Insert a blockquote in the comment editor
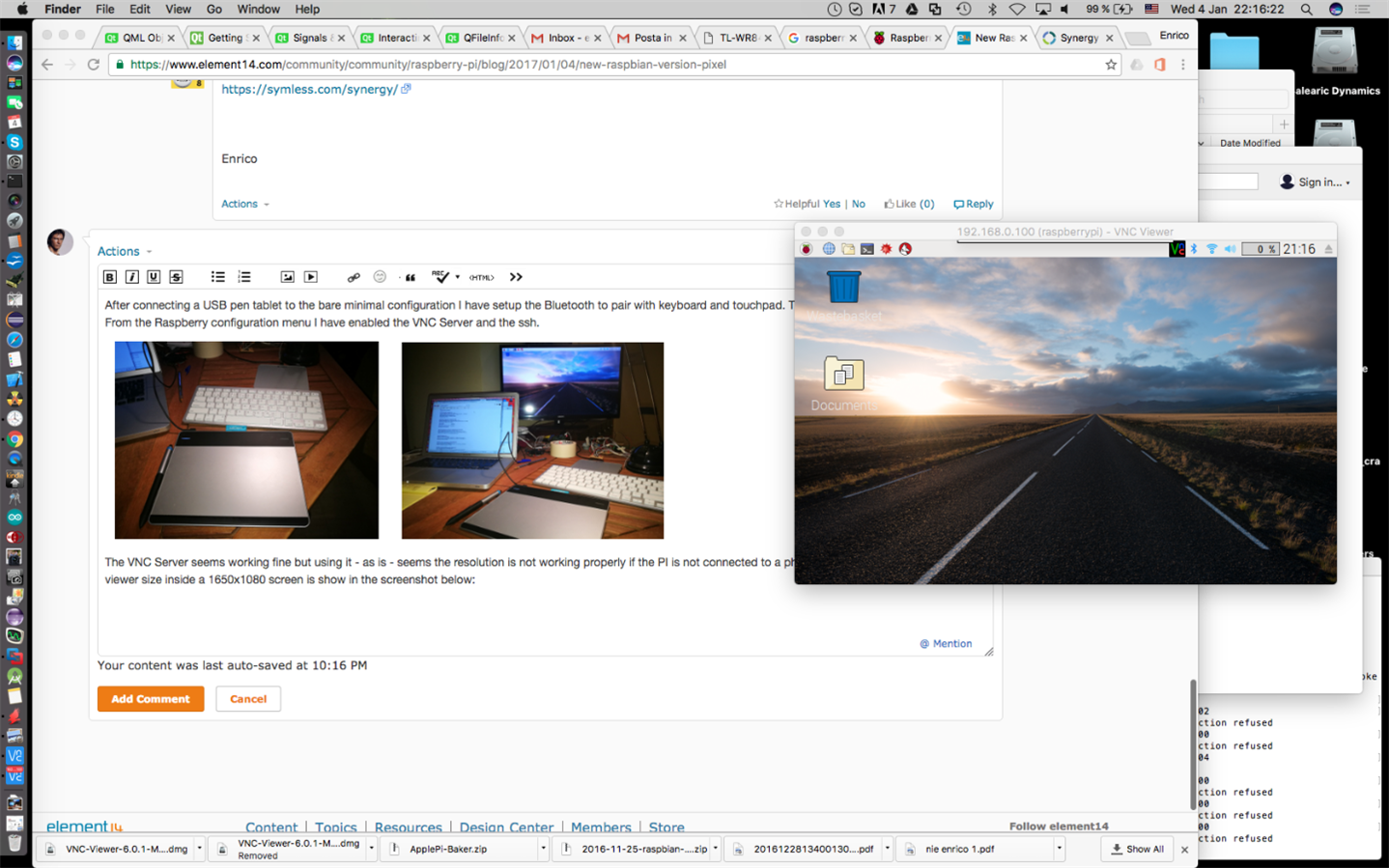This screenshot has height=868, width=1389. pos(411,277)
